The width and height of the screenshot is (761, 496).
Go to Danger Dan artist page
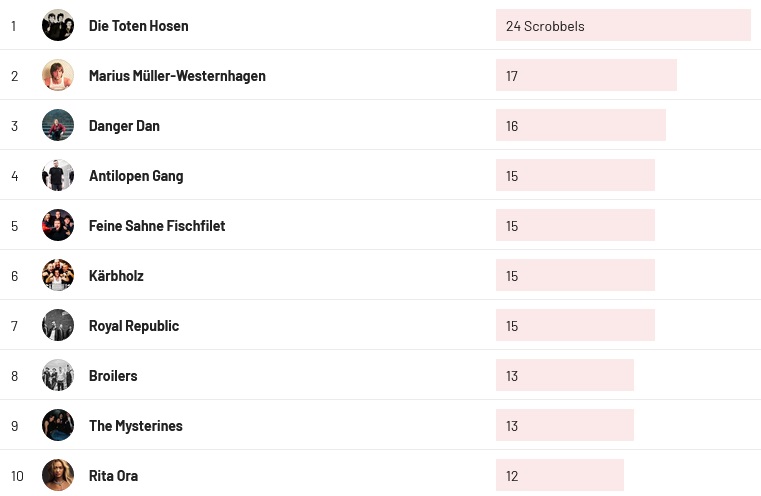click(x=124, y=126)
